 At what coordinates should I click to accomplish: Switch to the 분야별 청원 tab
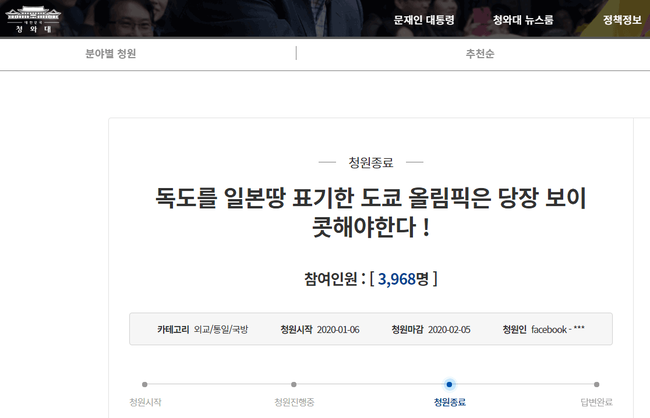(x=111, y=53)
